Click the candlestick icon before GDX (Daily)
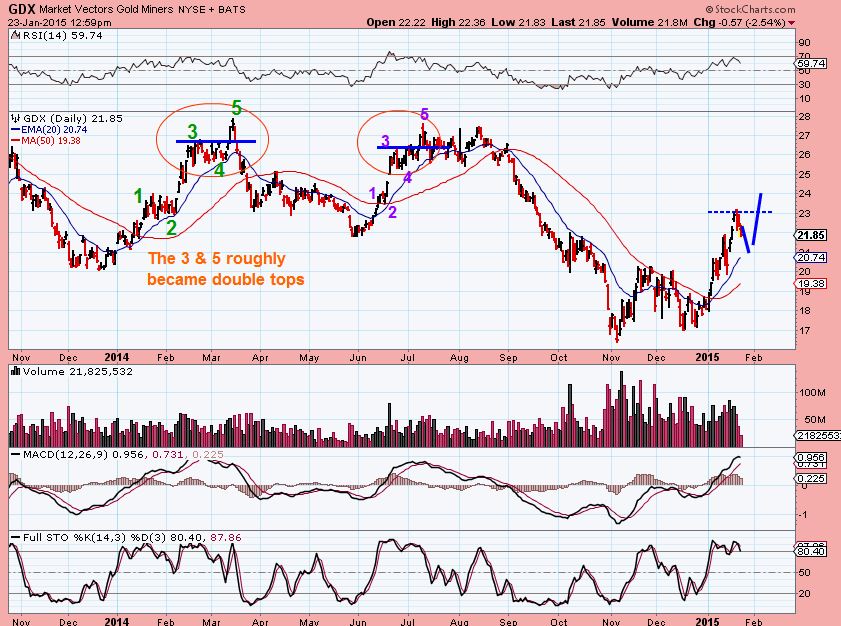The width and height of the screenshot is (841, 626). point(15,119)
